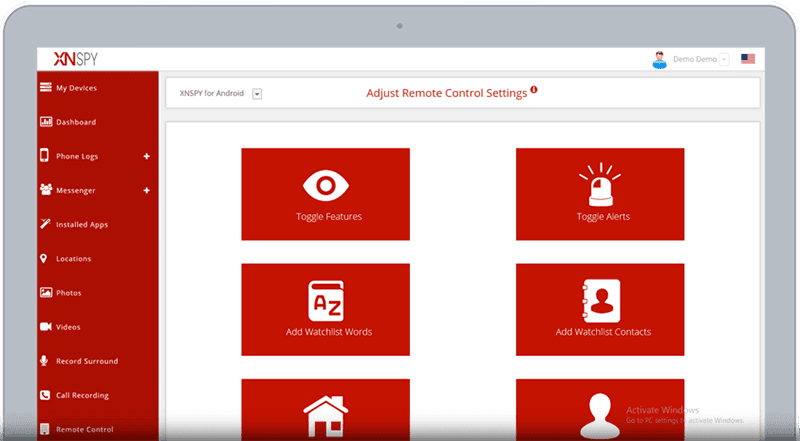Click the Remote Control sidebar icon
This screenshot has width=800, height=441.
[44, 429]
